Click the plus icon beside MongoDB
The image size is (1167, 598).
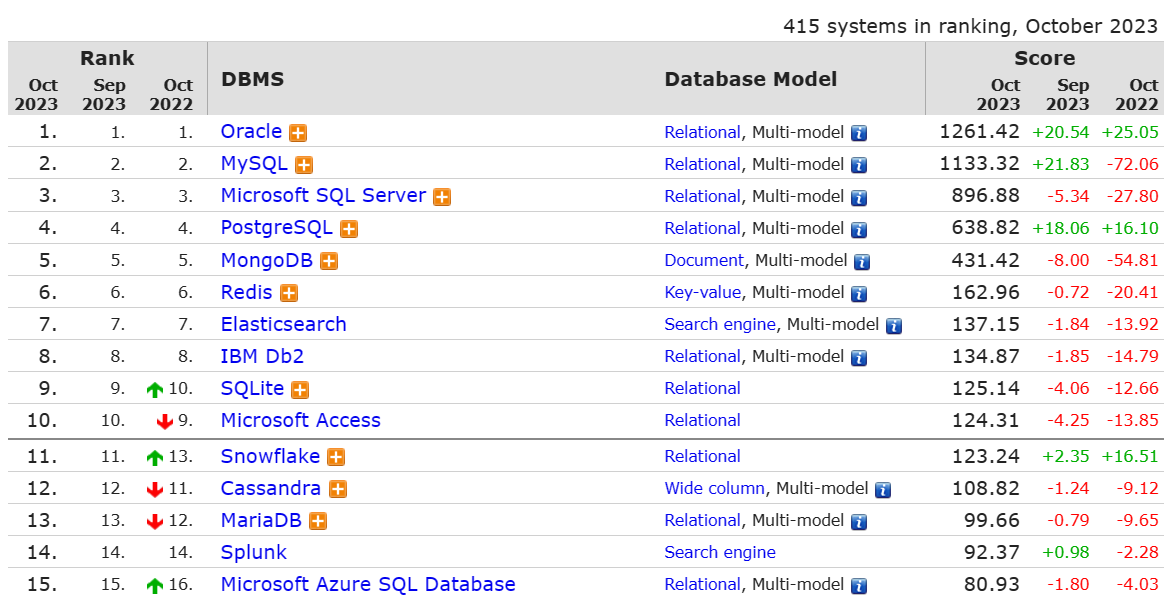tap(329, 261)
